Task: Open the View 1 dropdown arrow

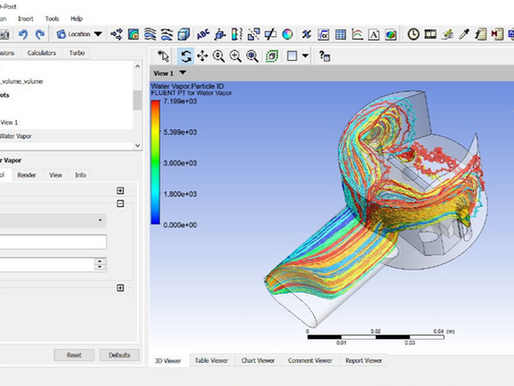Action: [x=183, y=73]
